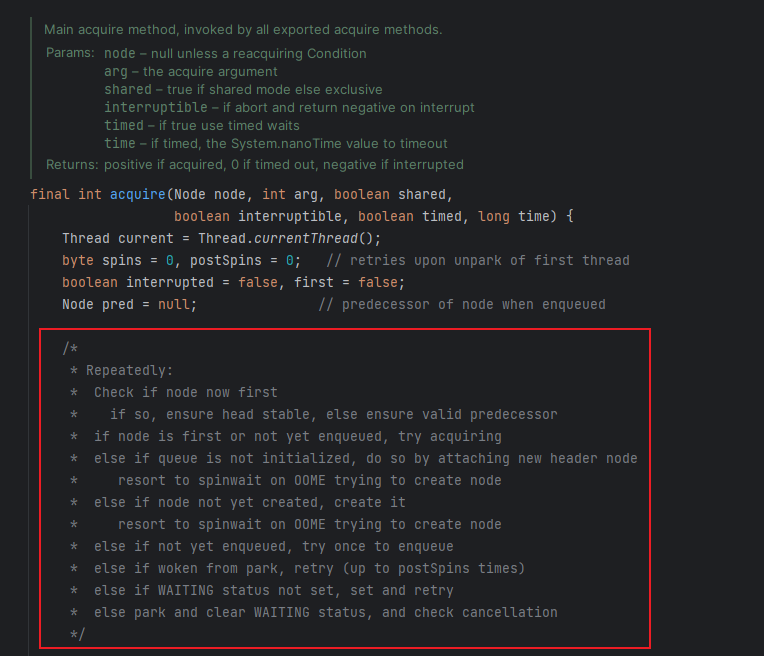Click the 'interruptible' parameter in signature

[x=290, y=216]
